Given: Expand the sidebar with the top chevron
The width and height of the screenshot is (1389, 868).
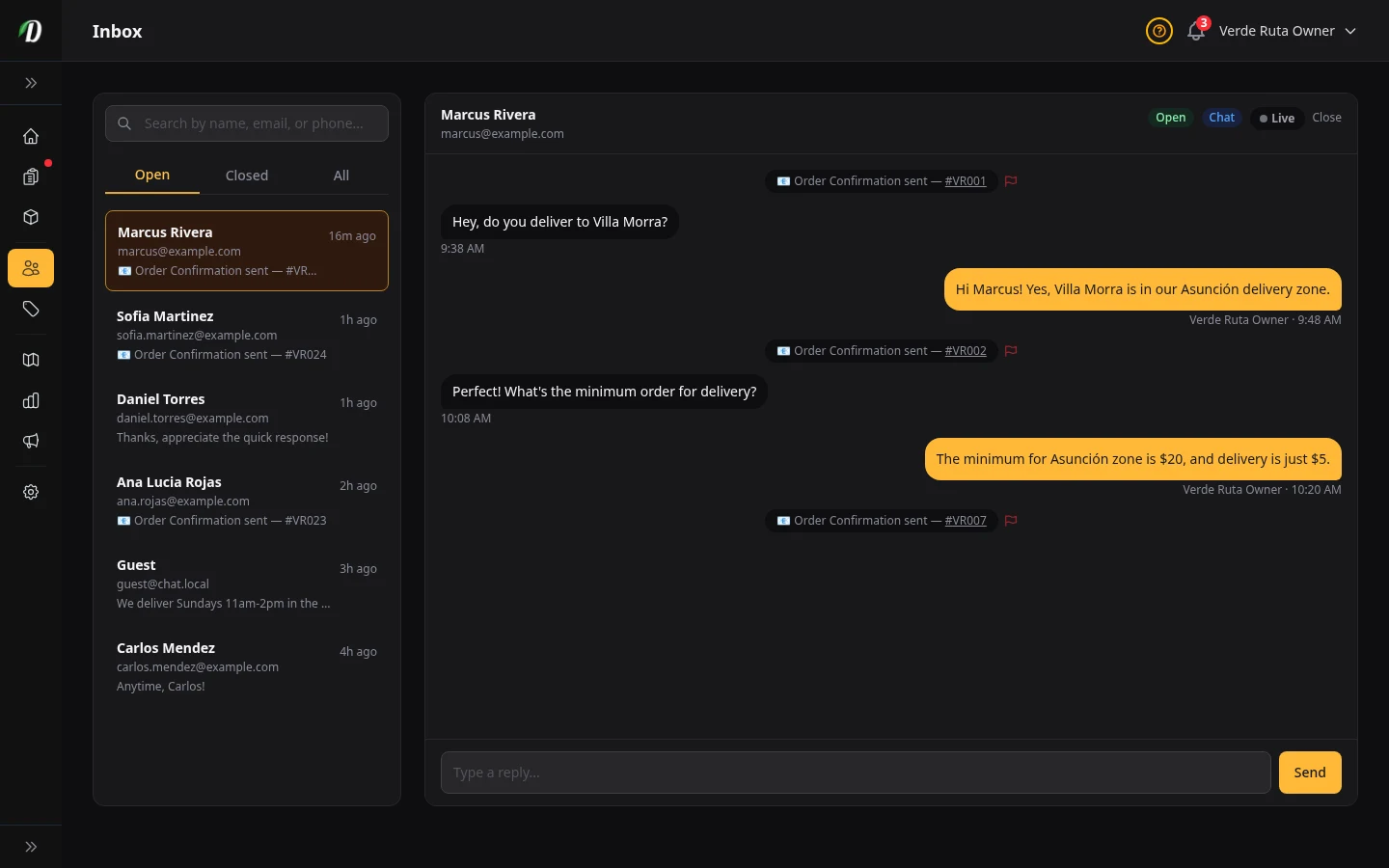Looking at the screenshot, I should [x=31, y=83].
